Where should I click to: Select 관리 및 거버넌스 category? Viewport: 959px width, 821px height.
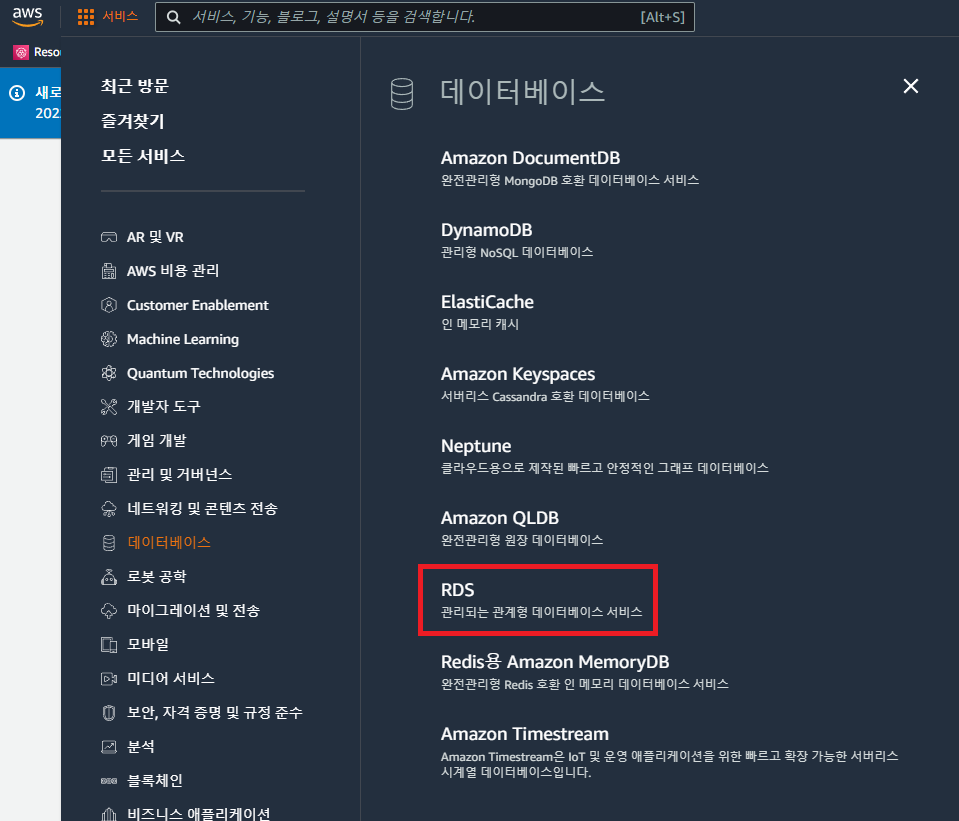[180, 475]
